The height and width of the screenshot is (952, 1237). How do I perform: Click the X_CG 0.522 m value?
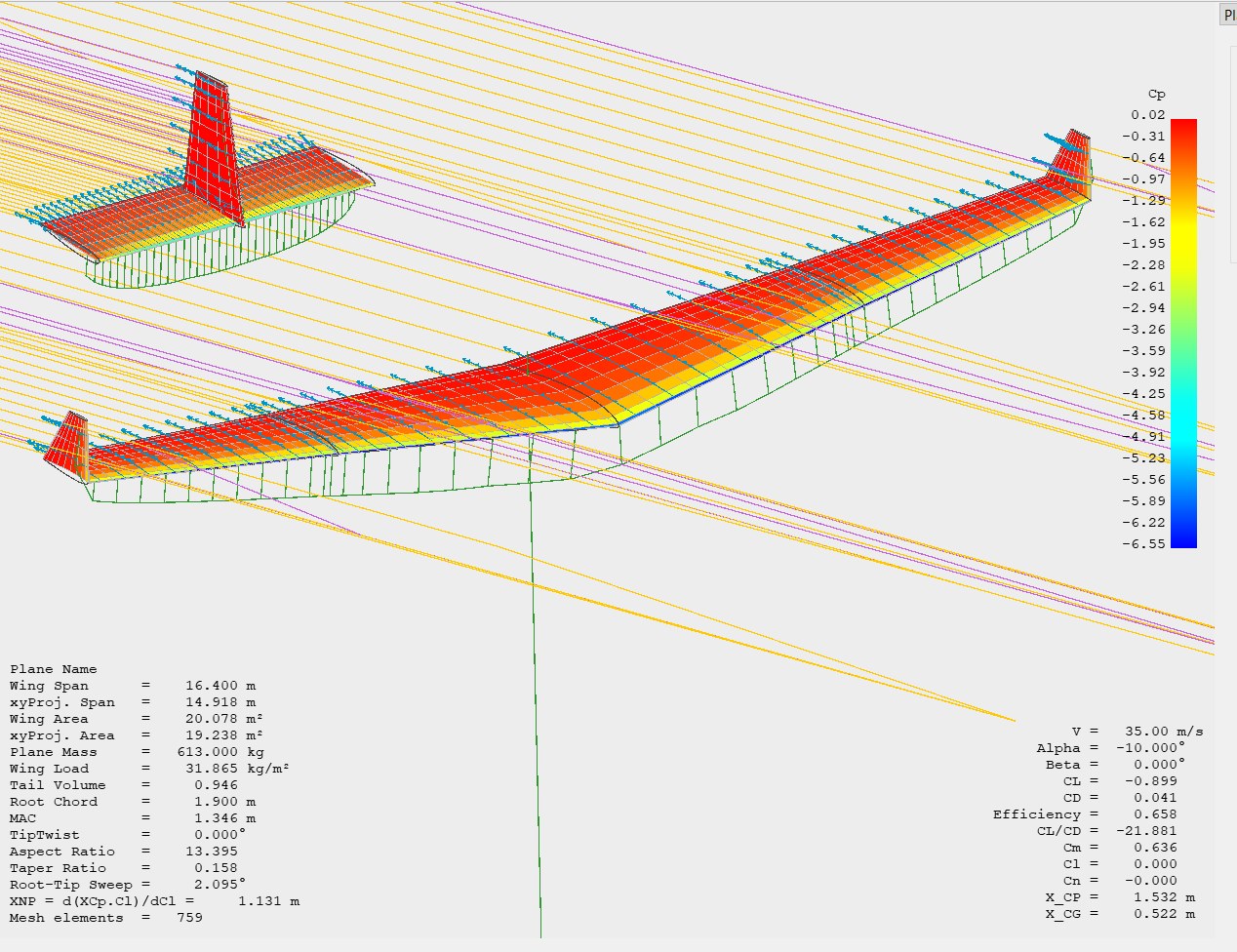pyautogui.click(x=1164, y=914)
